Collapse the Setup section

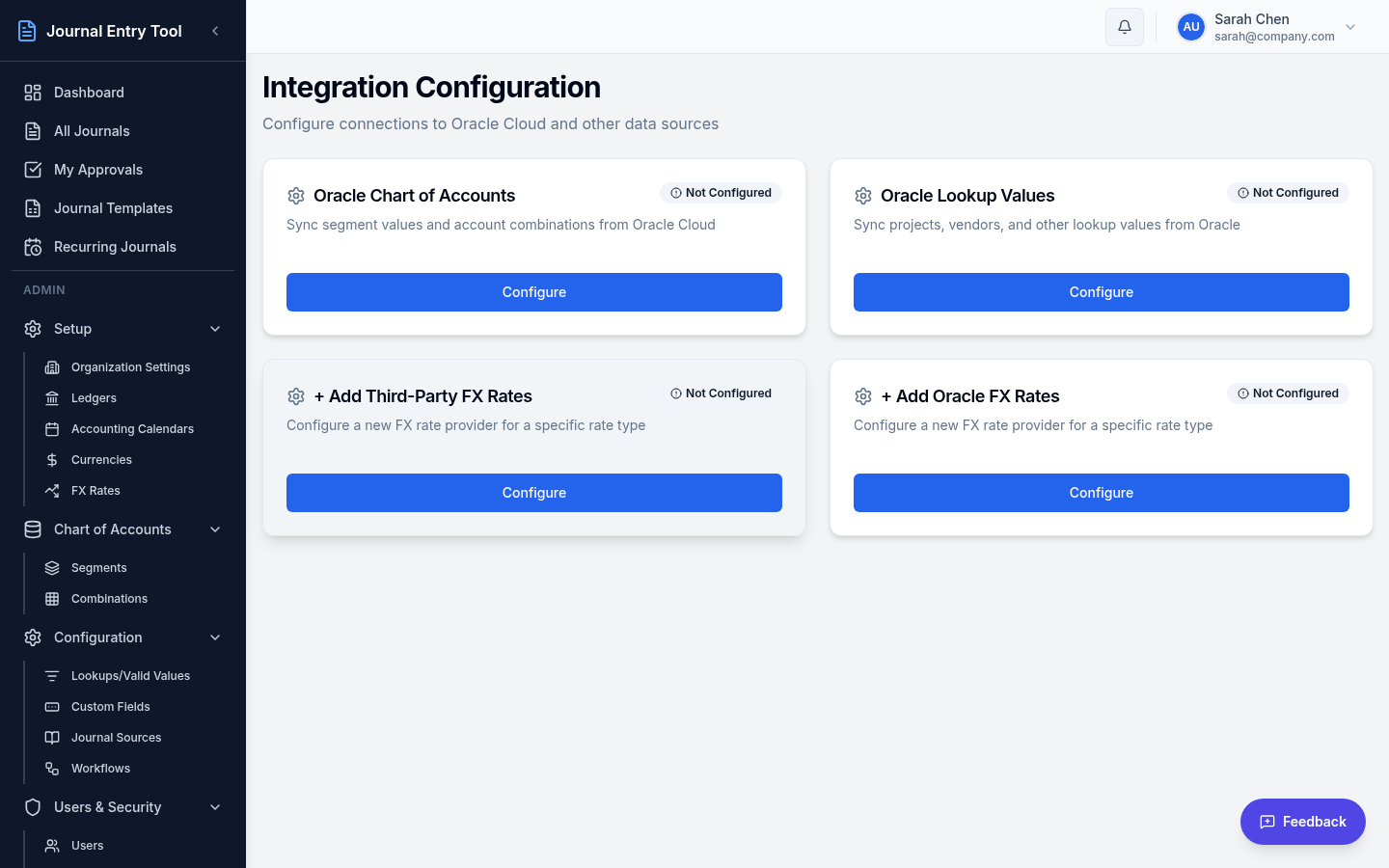[x=214, y=329]
